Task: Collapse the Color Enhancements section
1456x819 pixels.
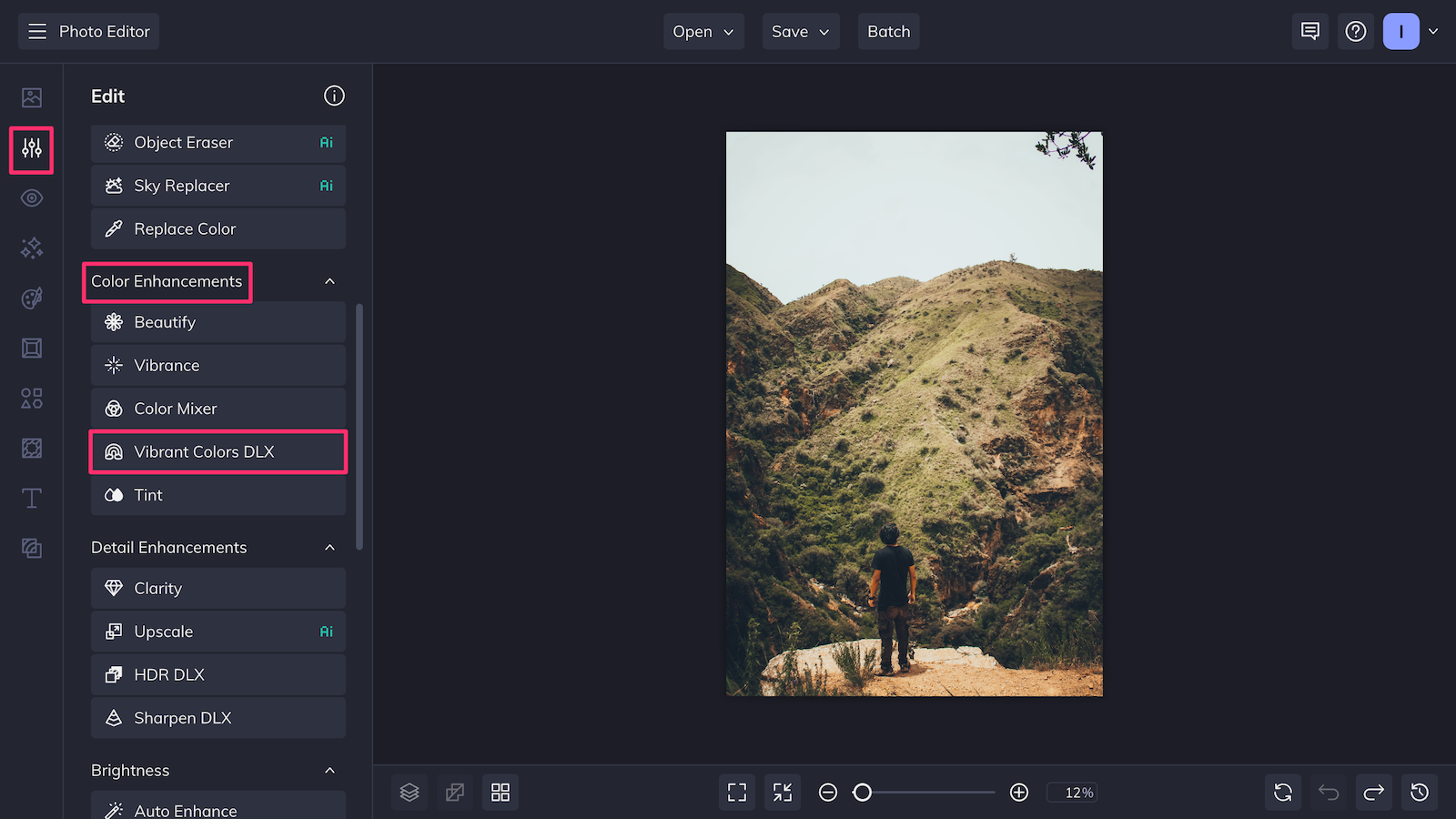Action: [330, 281]
